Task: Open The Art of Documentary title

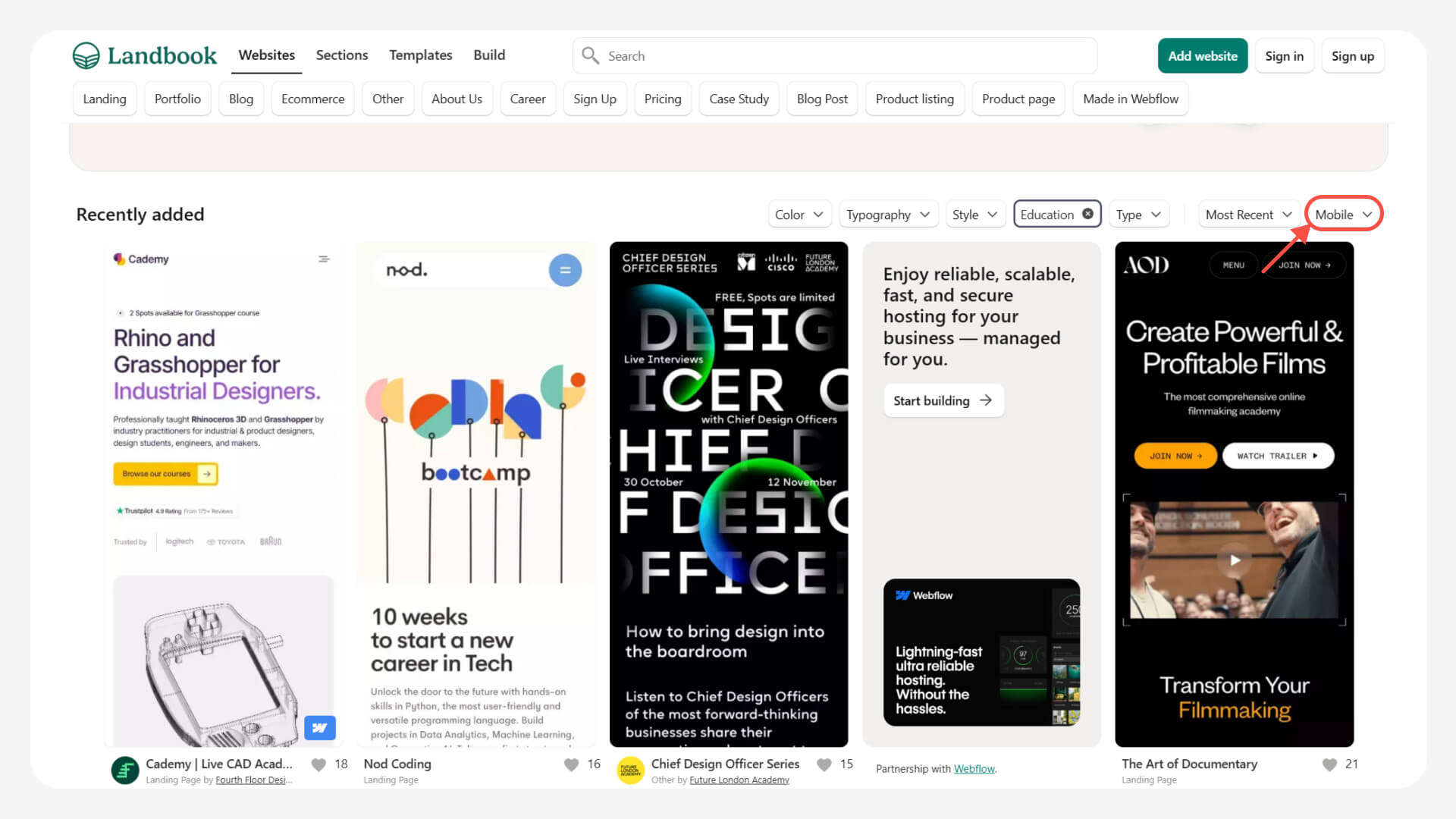Action: click(x=1189, y=764)
